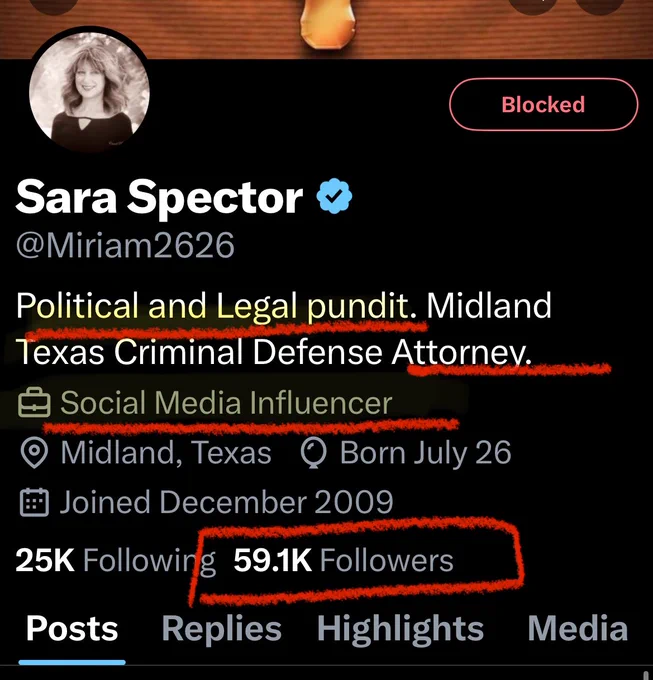
Task: Click the birthday balloon icon
Action: (x=313, y=454)
